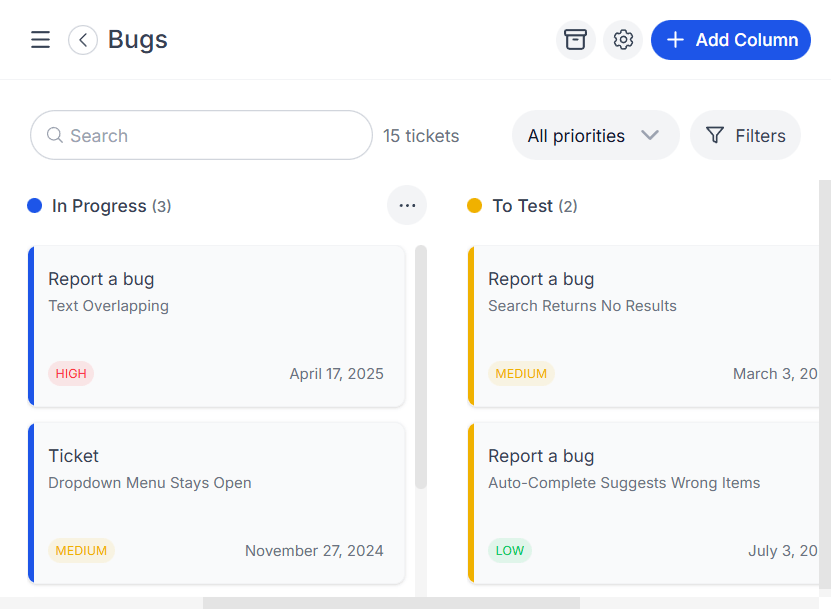The image size is (831, 609).
Task: Expand the All priorities dropdown
Action: coord(595,136)
